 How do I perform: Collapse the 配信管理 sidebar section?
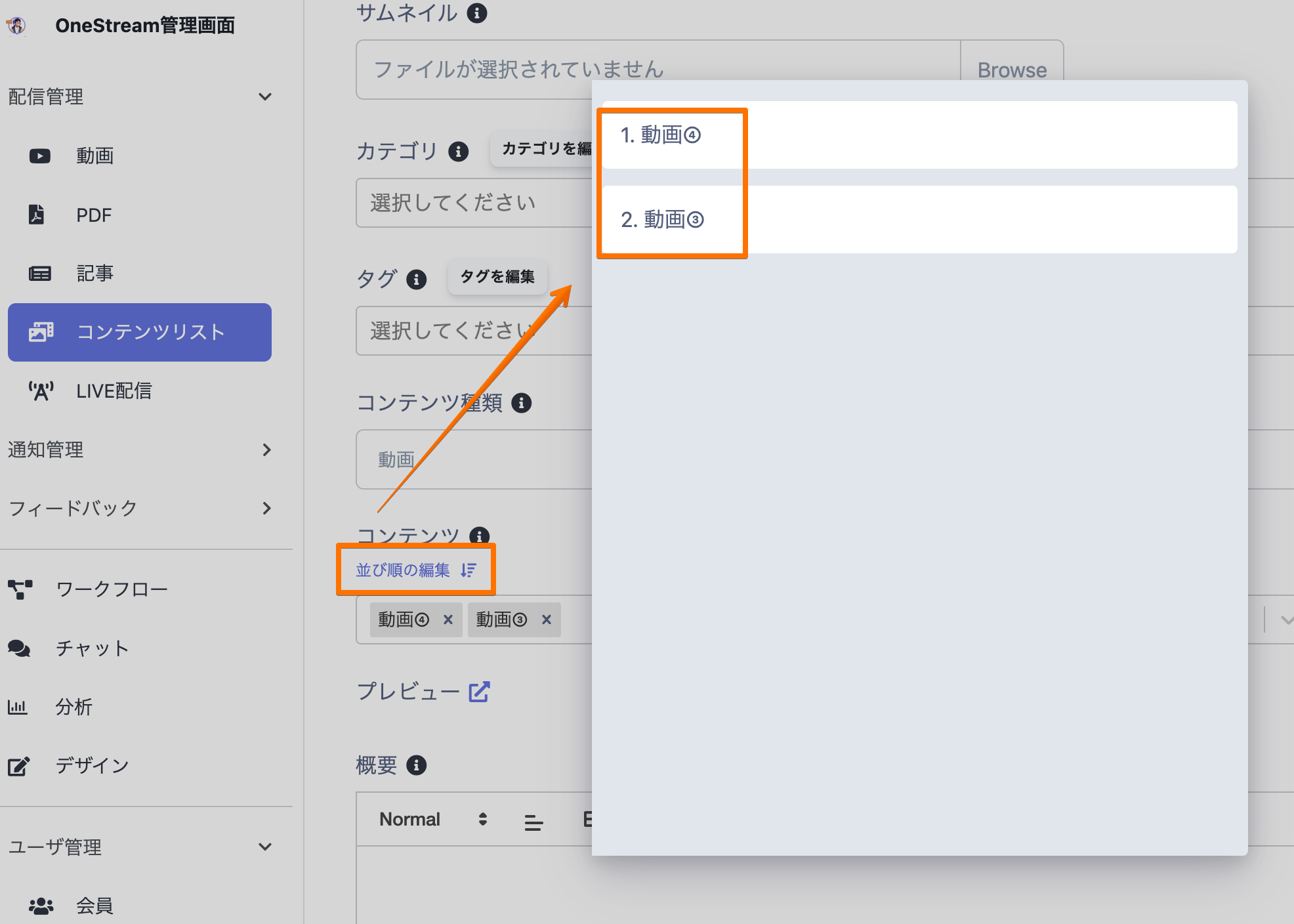click(x=265, y=97)
